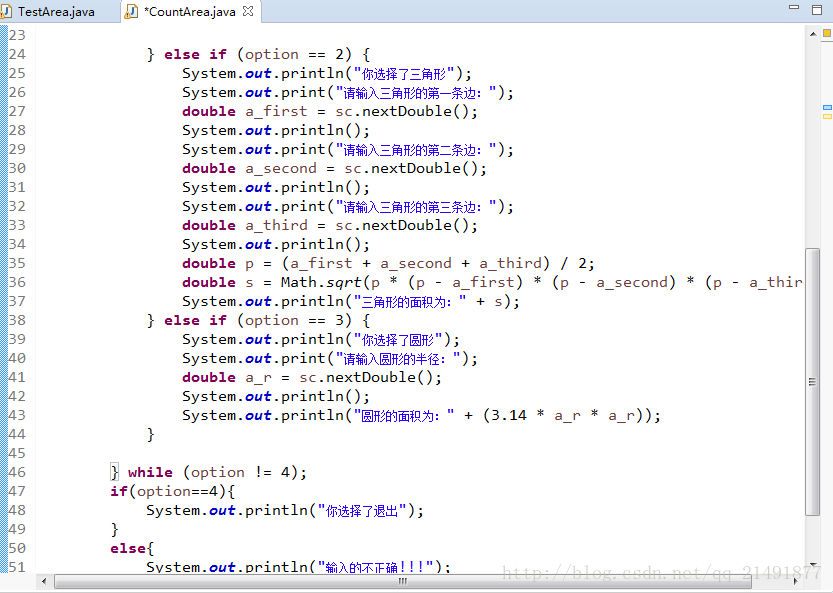Click the yellow marker below the blue one in the overview ruler

827,116
